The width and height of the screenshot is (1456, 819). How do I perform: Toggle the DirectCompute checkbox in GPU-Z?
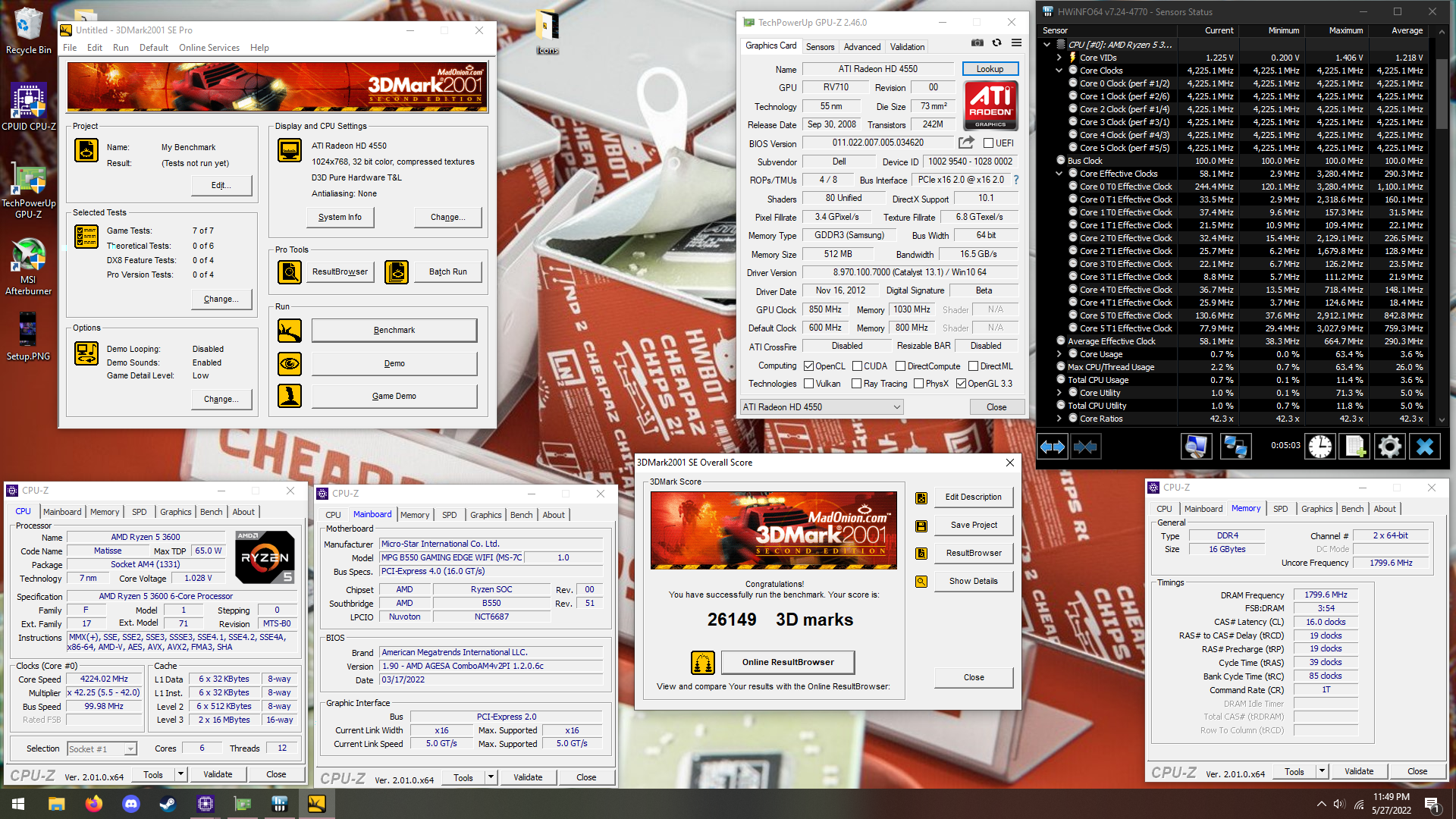coord(901,366)
